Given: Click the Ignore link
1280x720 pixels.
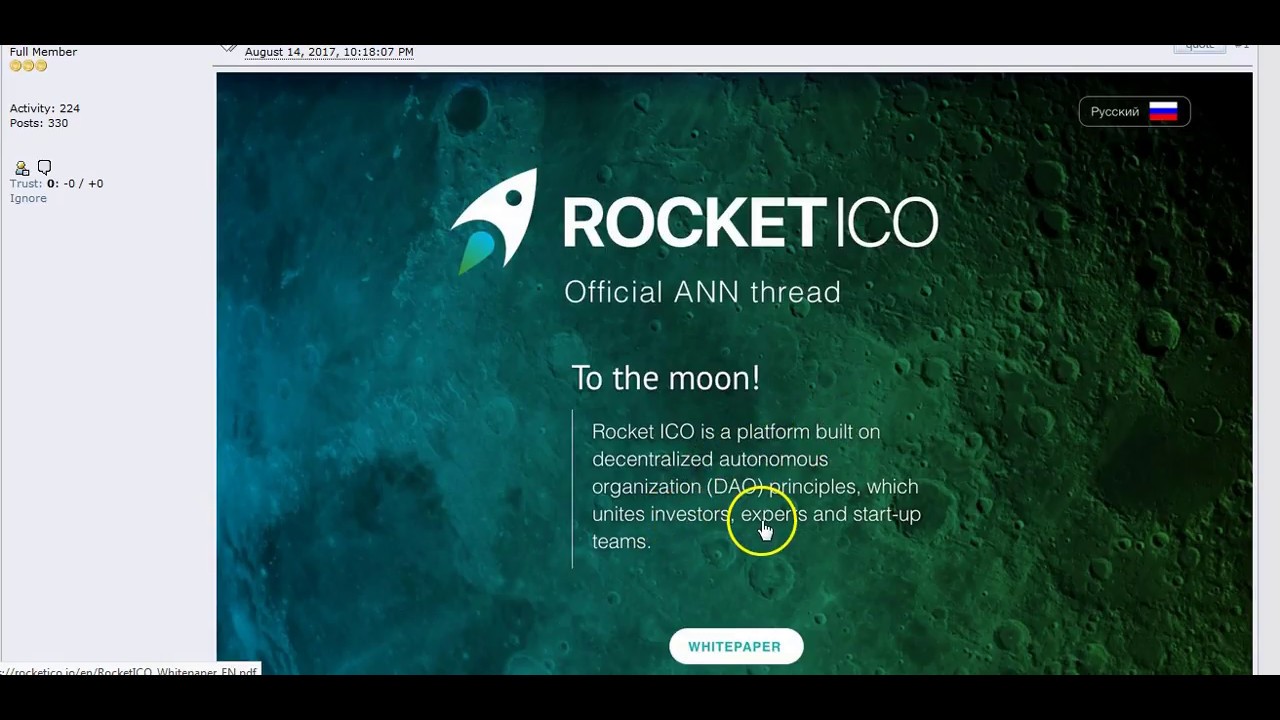Looking at the screenshot, I should point(28,199).
